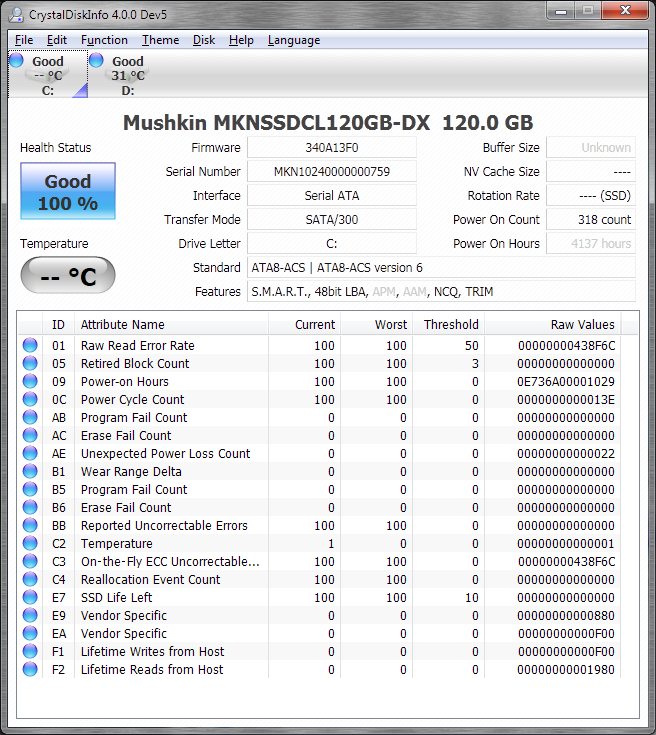Click status icon for Power-on Hours

point(30,382)
